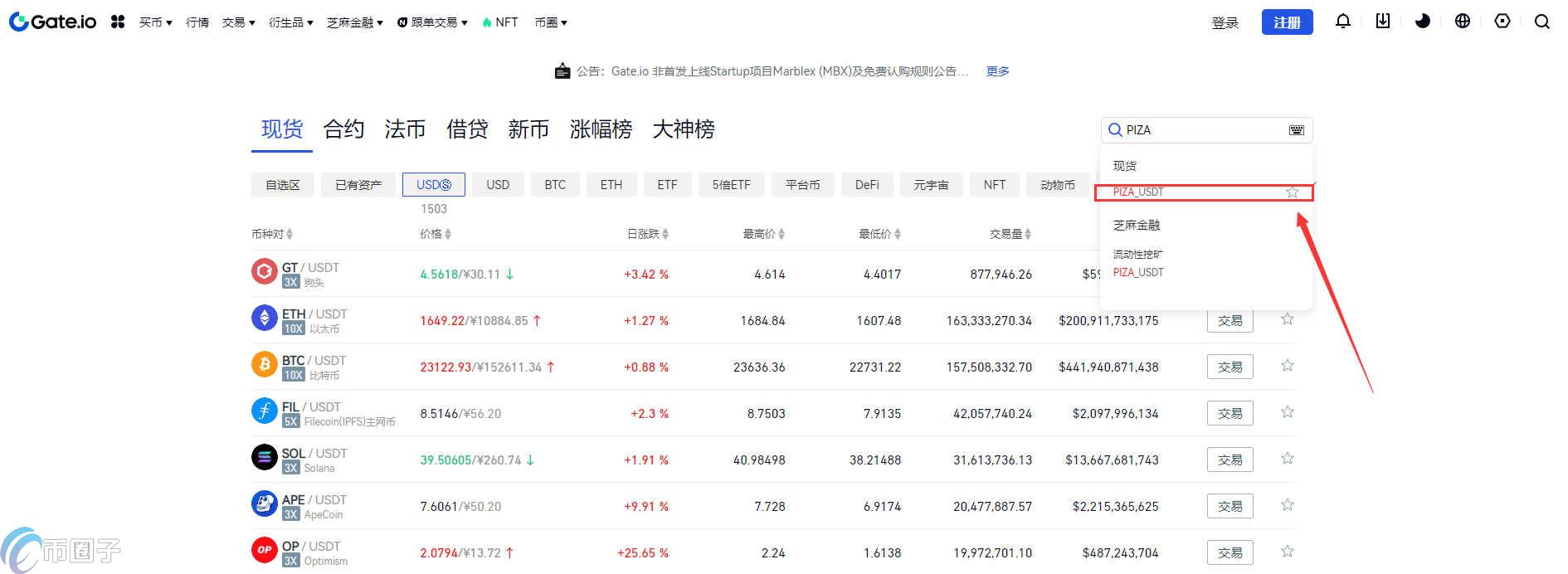Switch to the 法币 tab
The height and width of the screenshot is (574, 1568).
[x=405, y=129]
